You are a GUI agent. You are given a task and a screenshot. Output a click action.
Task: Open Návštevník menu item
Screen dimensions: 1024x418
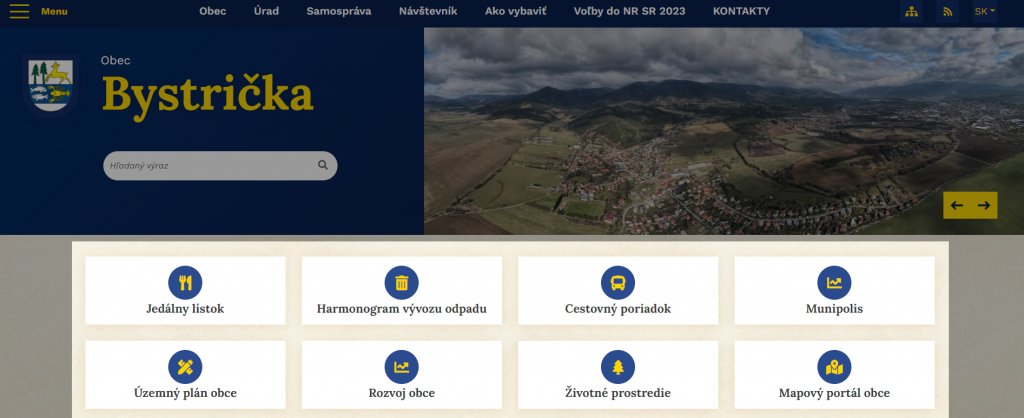(x=428, y=11)
